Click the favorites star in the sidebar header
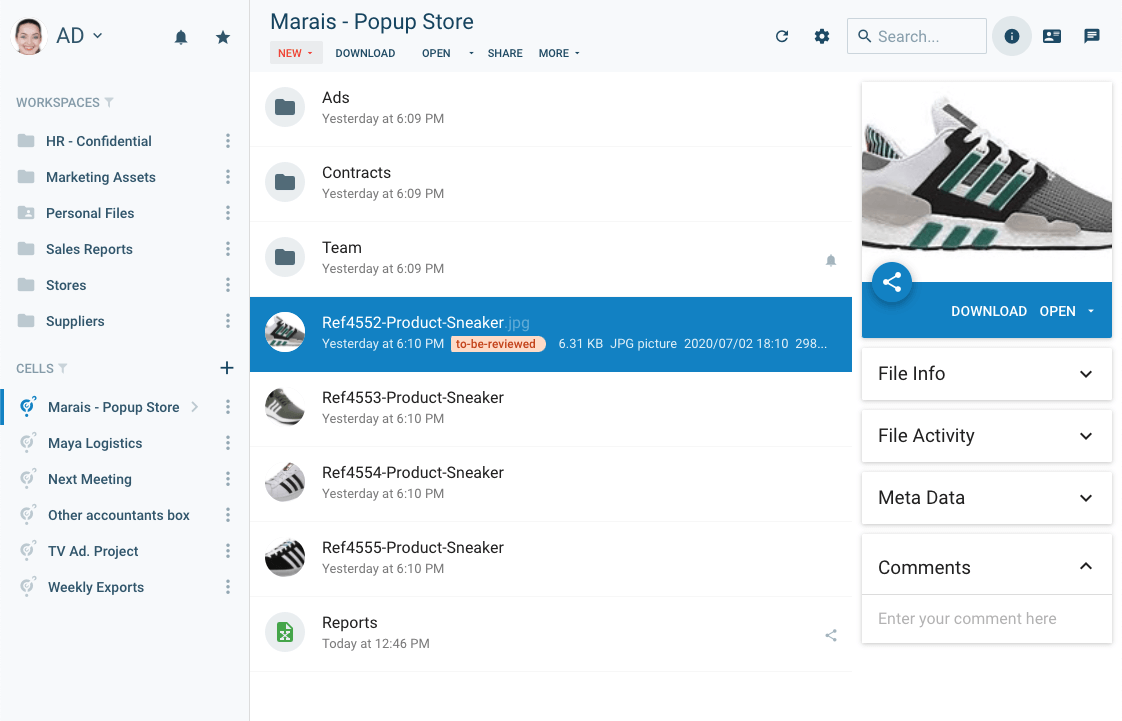The image size is (1122, 721). [x=222, y=36]
